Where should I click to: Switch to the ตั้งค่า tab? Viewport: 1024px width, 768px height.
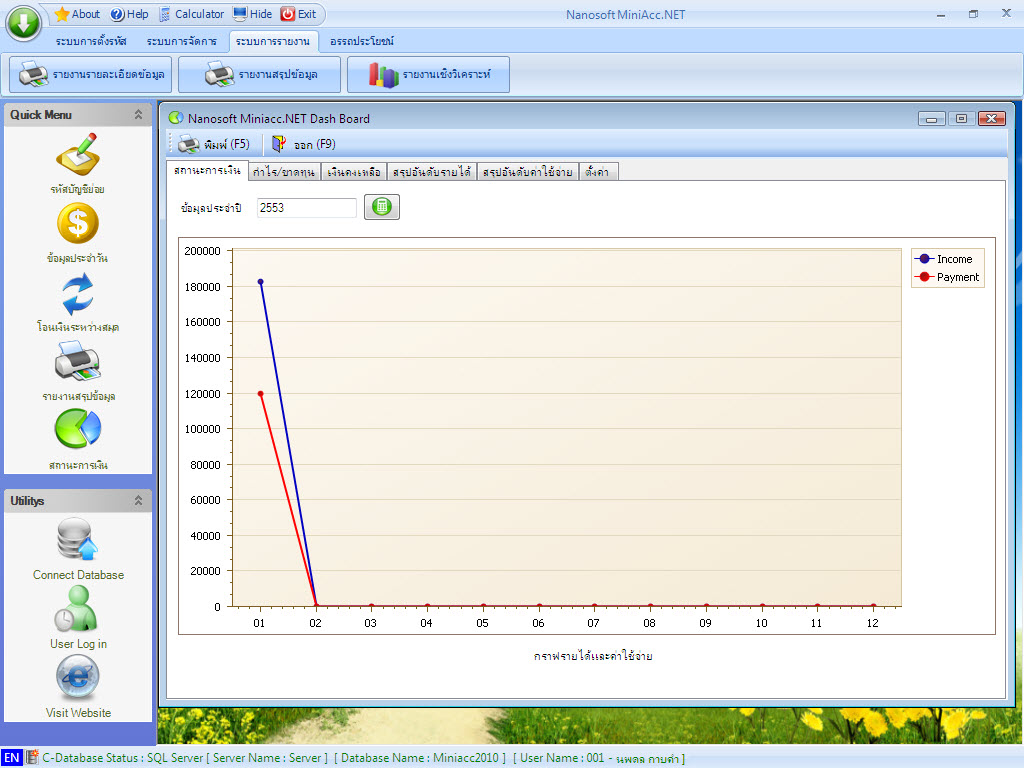[x=597, y=172]
